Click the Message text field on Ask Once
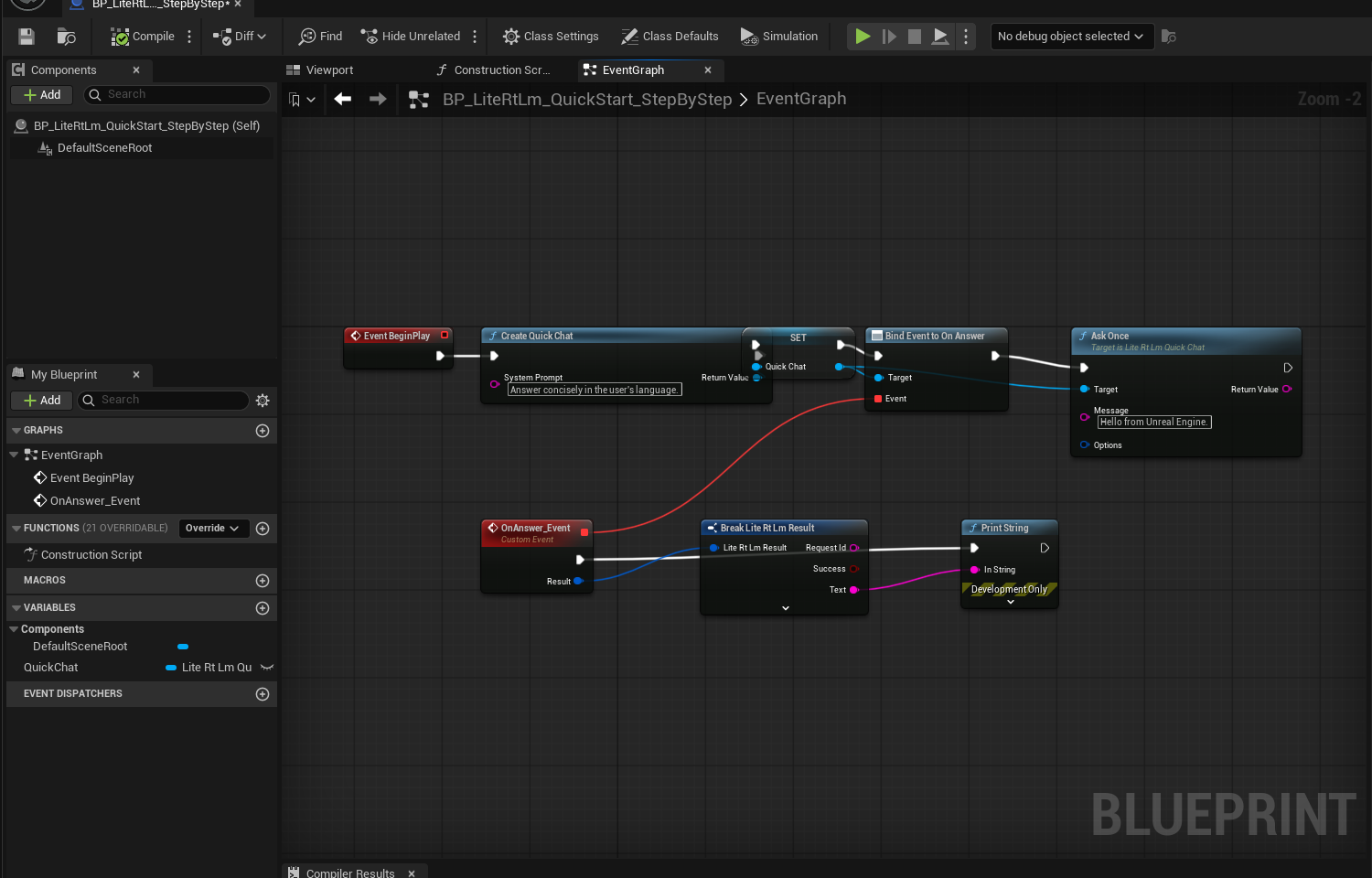The height and width of the screenshot is (878, 1372). (x=1154, y=423)
